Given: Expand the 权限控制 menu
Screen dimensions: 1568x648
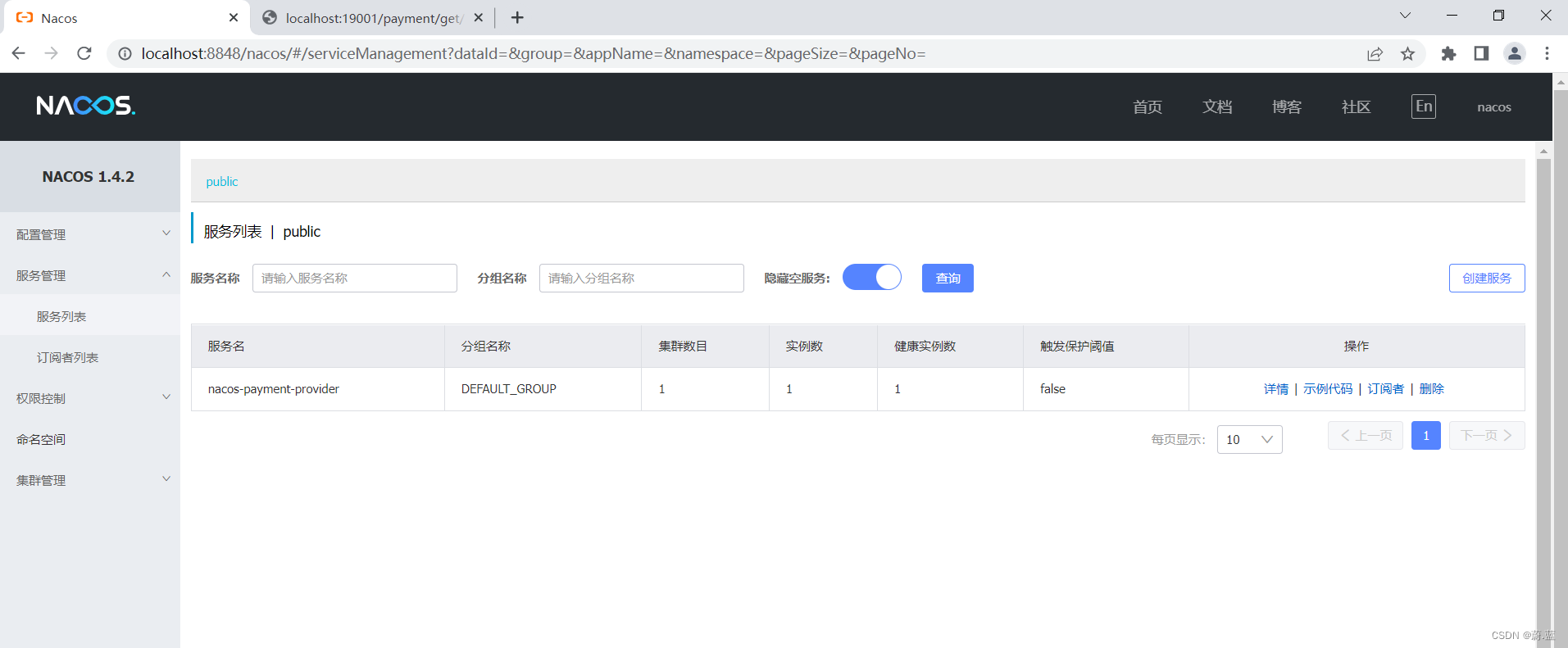Looking at the screenshot, I should click(x=90, y=398).
